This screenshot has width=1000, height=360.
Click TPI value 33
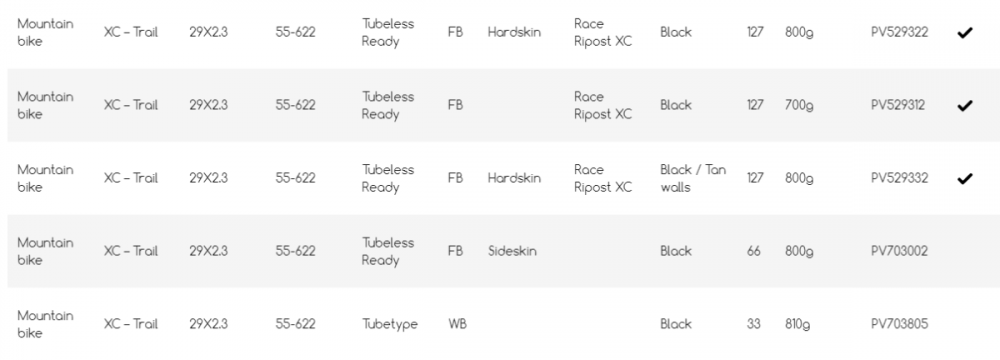click(754, 324)
